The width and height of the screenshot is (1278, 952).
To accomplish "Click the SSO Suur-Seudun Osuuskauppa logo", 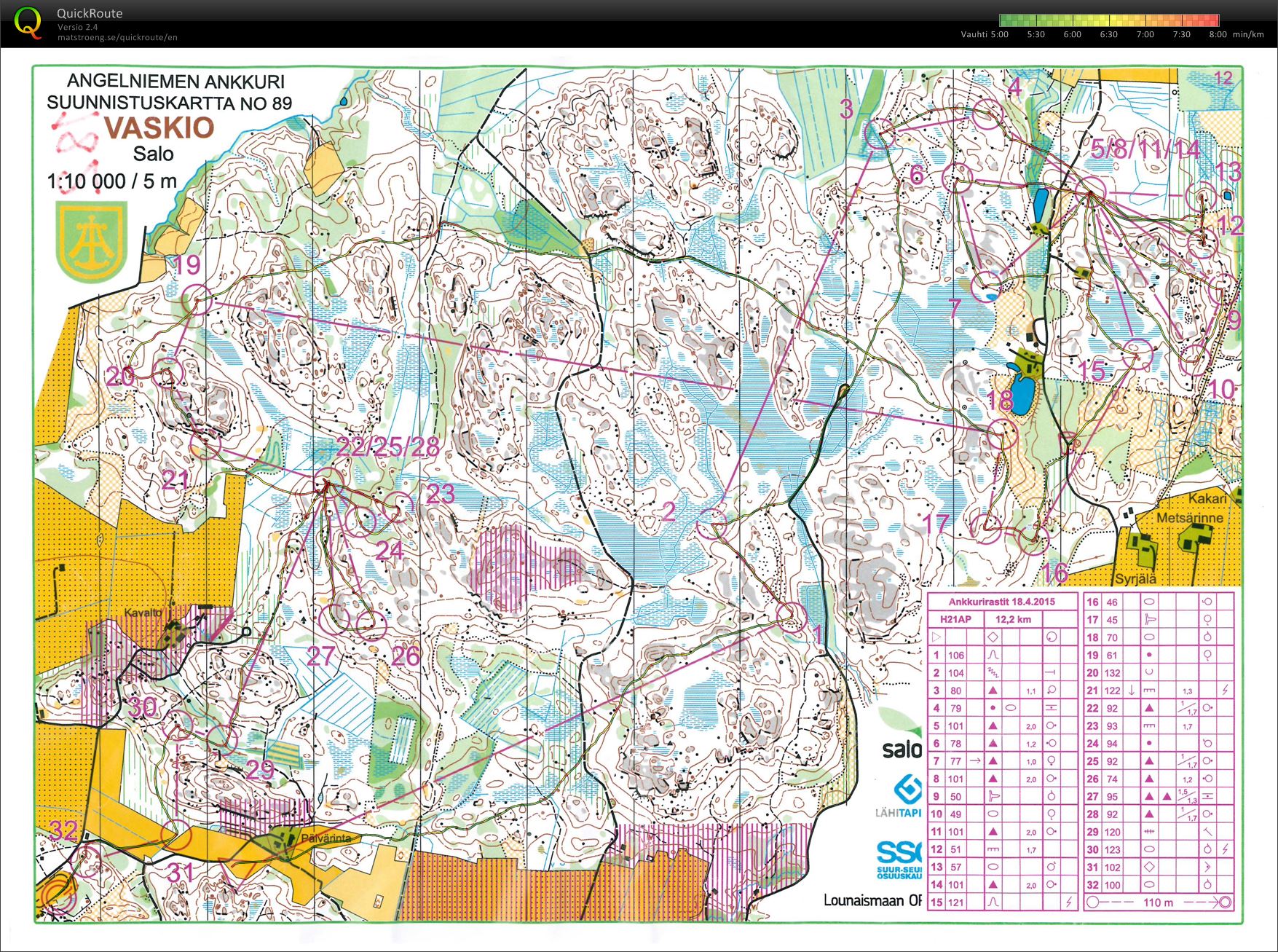I will pos(900,862).
